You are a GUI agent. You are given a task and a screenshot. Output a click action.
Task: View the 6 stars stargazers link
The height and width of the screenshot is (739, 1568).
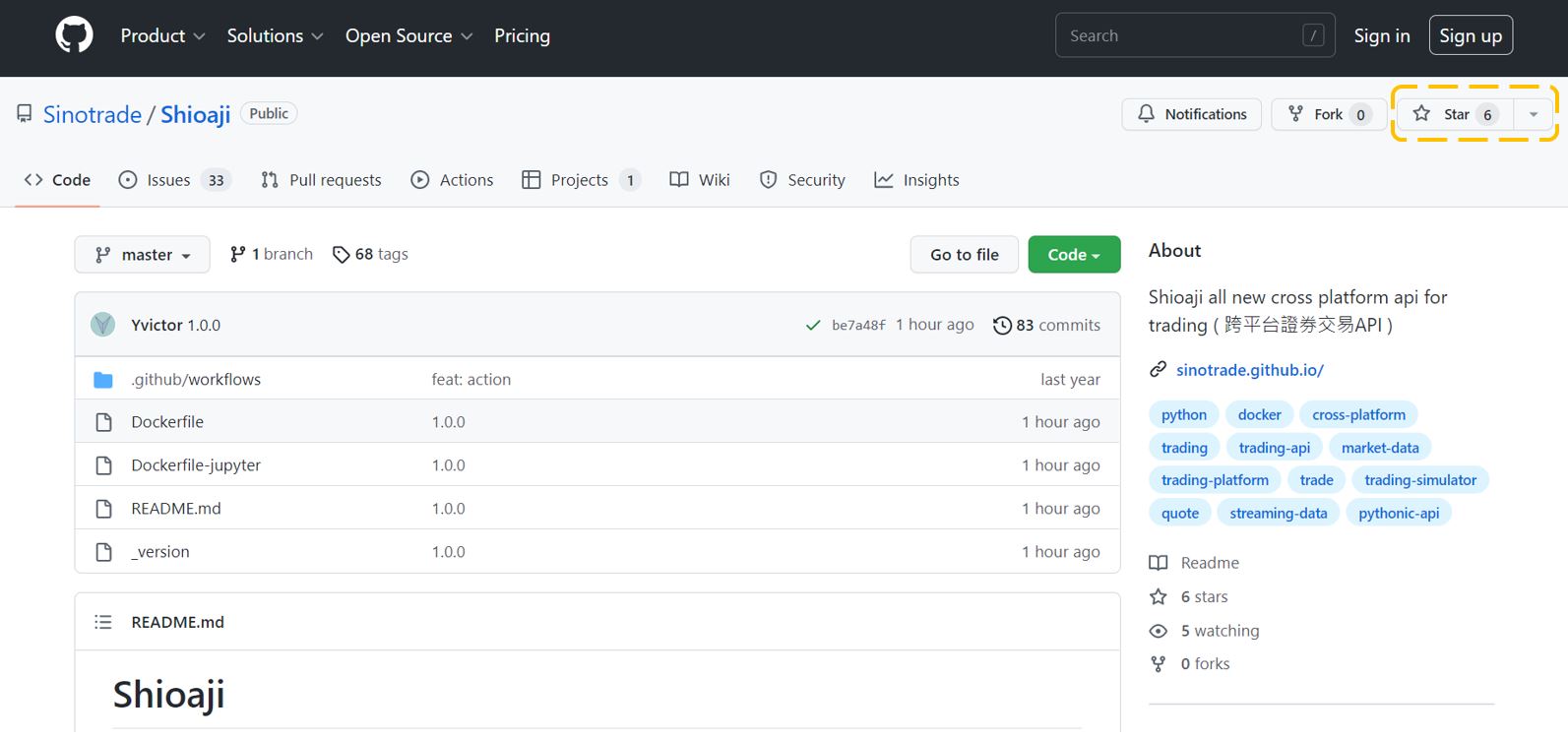pyautogui.click(x=1188, y=597)
